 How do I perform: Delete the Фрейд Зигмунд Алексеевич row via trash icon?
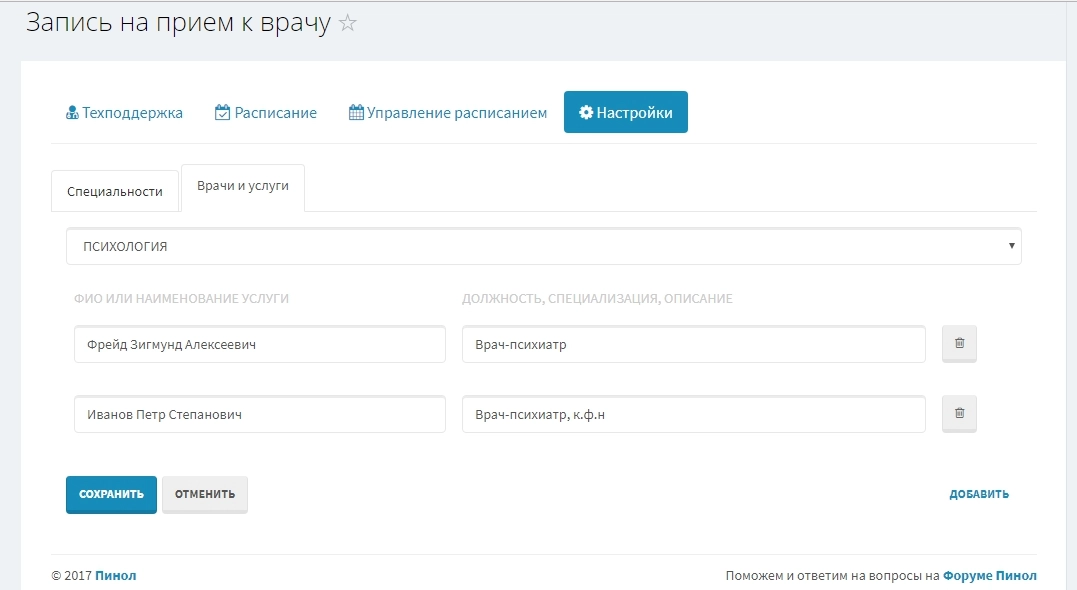click(959, 344)
